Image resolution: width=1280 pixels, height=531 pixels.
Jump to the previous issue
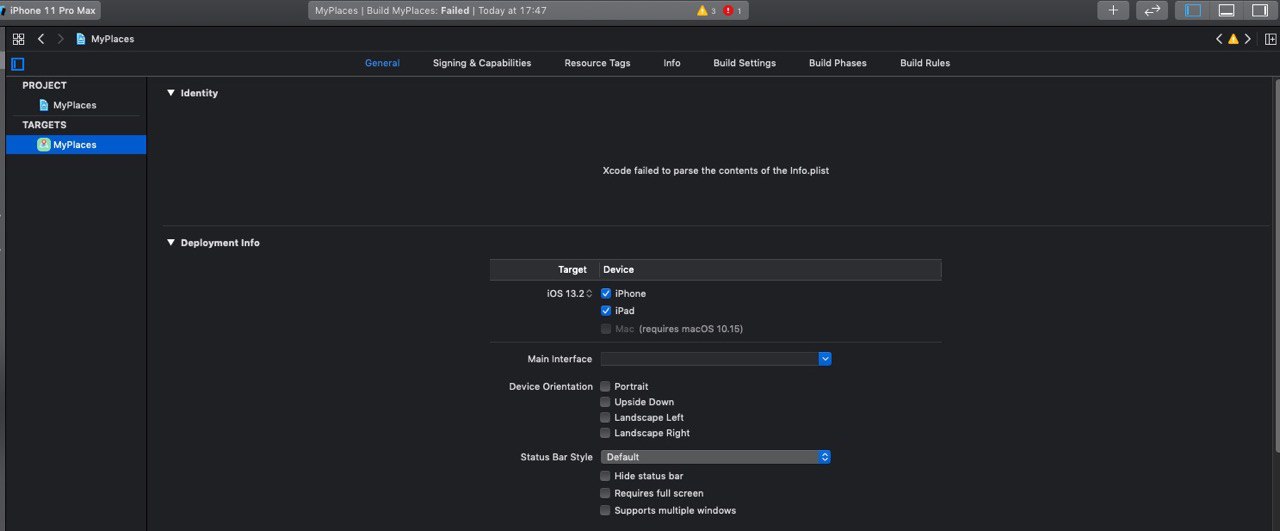1219,39
